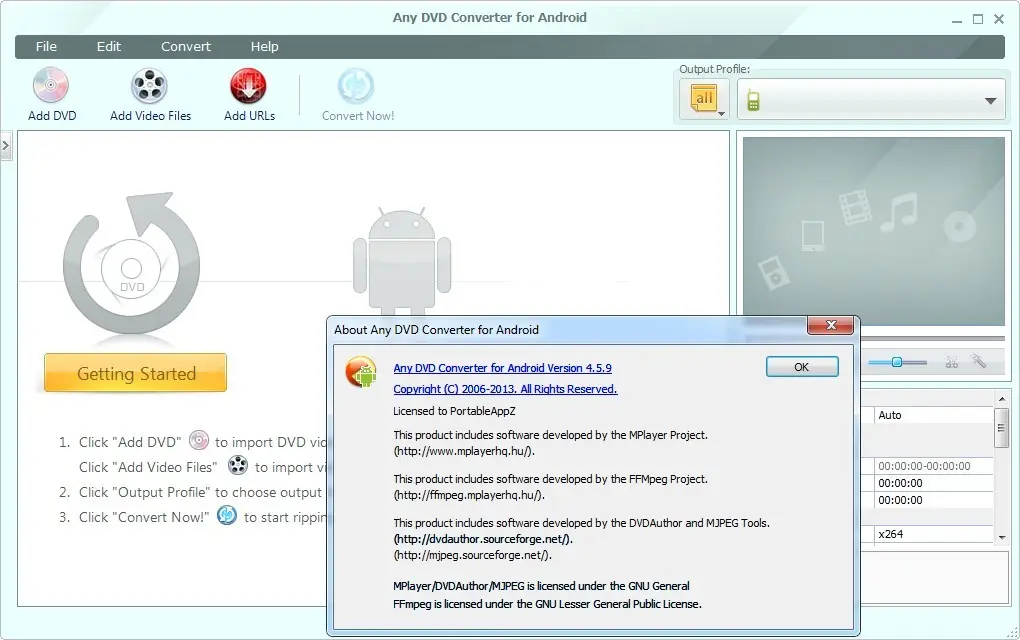1020x640 pixels.
Task: Click the volume slider handle under preview
Action: tap(896, 362)
